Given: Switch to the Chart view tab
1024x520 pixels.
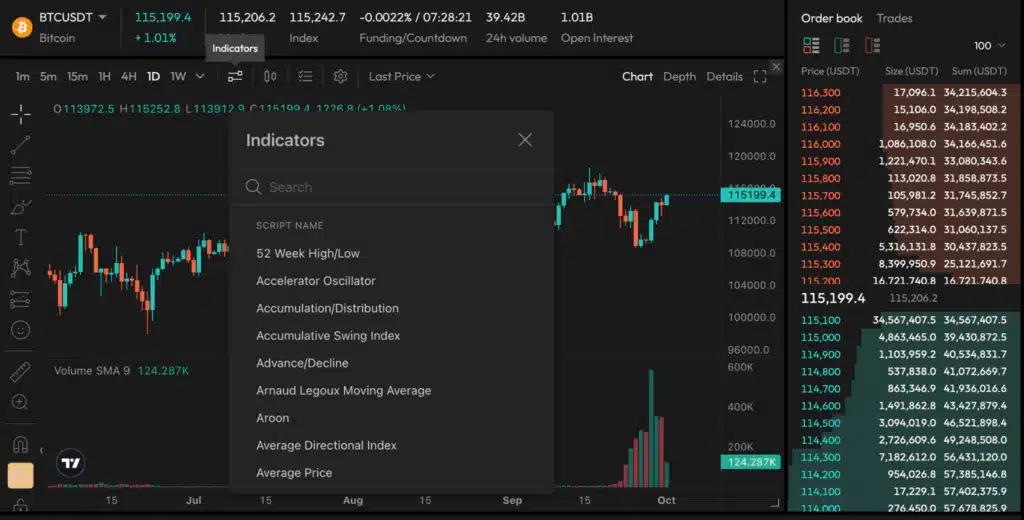Looking at the screenshot, I should 637,76.
